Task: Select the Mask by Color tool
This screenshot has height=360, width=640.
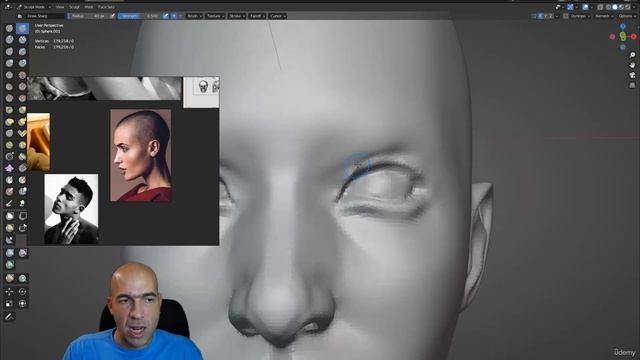Action: pyautogui.click(x=22, y=279)
